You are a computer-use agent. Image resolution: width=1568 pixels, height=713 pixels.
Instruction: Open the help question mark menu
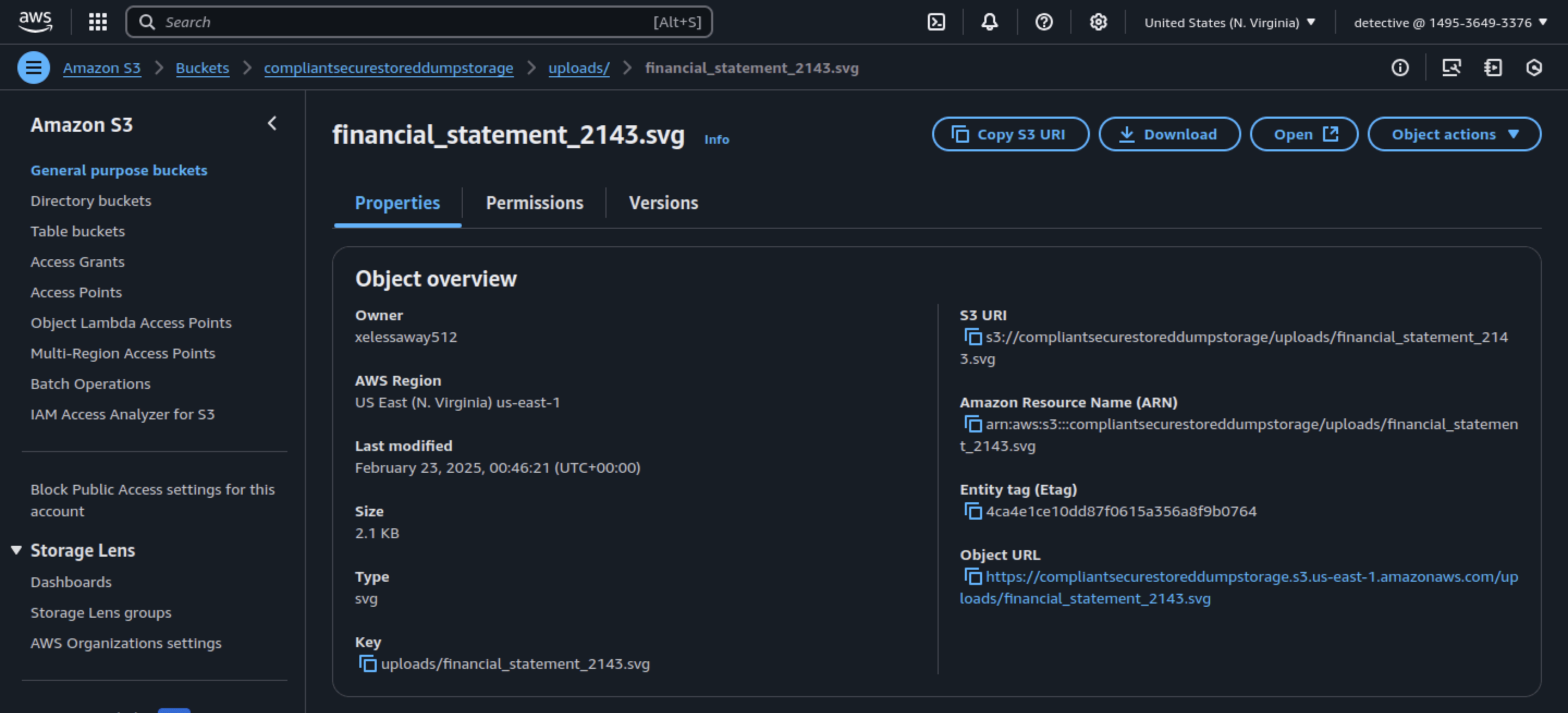(x=1044, y=22)
